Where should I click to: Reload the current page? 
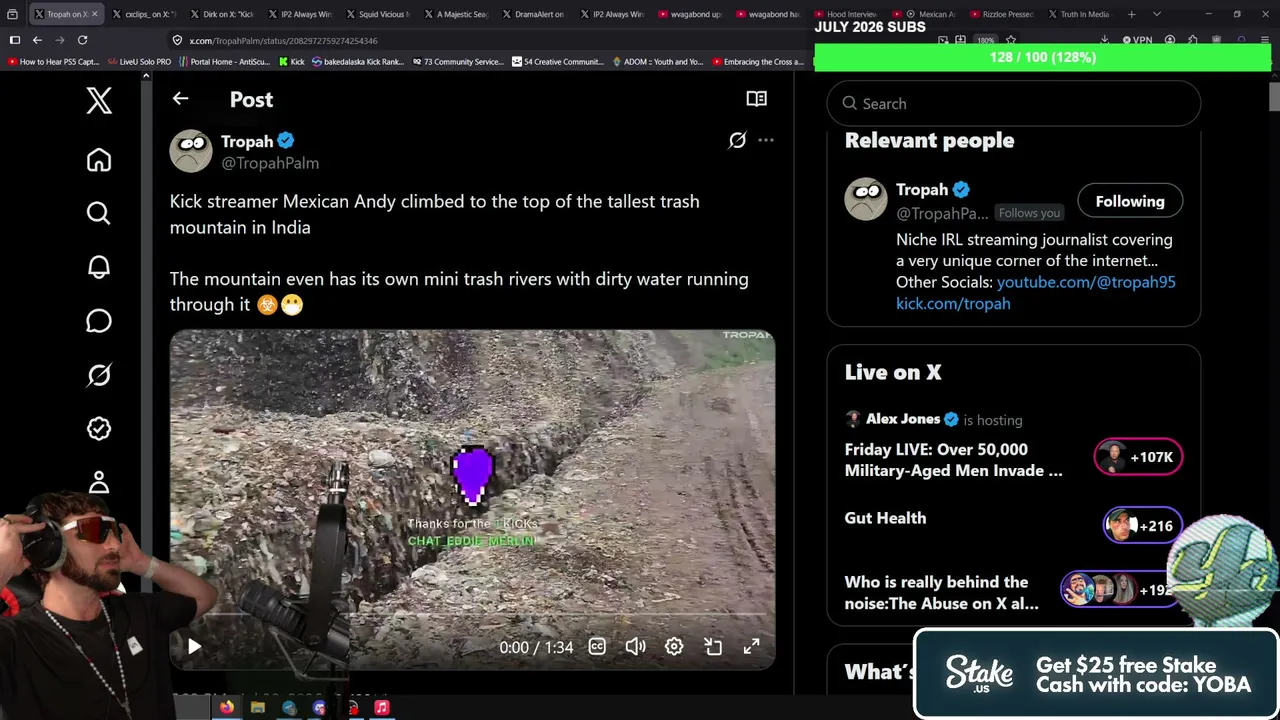point(82,40)
